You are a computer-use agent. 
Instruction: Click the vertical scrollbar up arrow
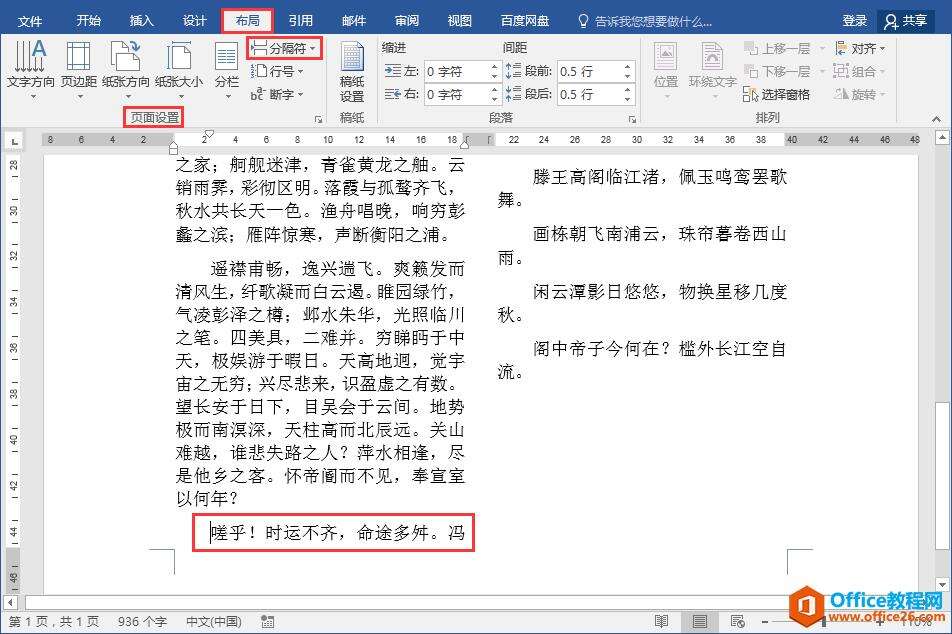click(942, 138)
